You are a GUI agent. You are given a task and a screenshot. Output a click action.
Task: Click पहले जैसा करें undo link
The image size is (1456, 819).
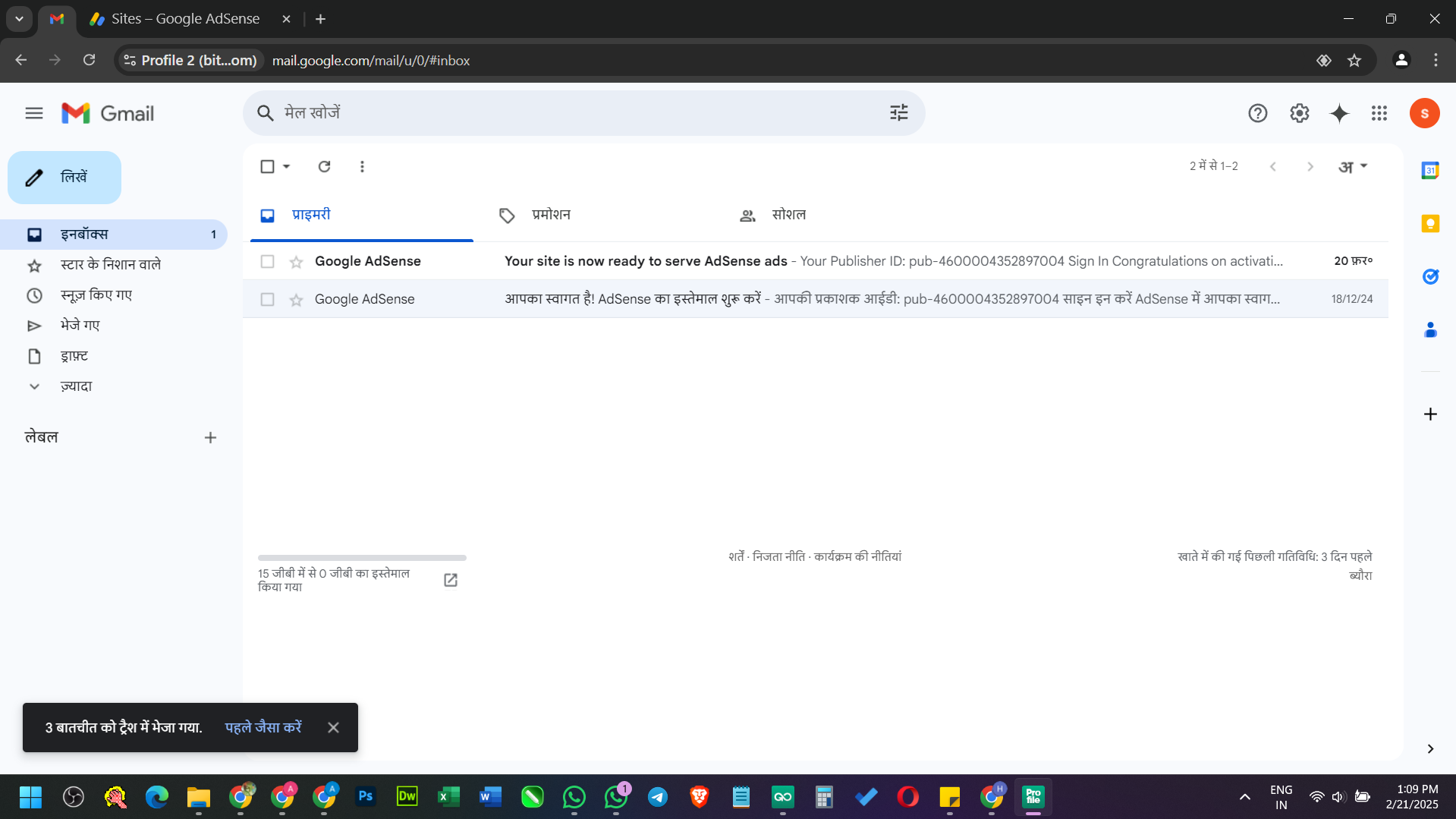[263, 727]
